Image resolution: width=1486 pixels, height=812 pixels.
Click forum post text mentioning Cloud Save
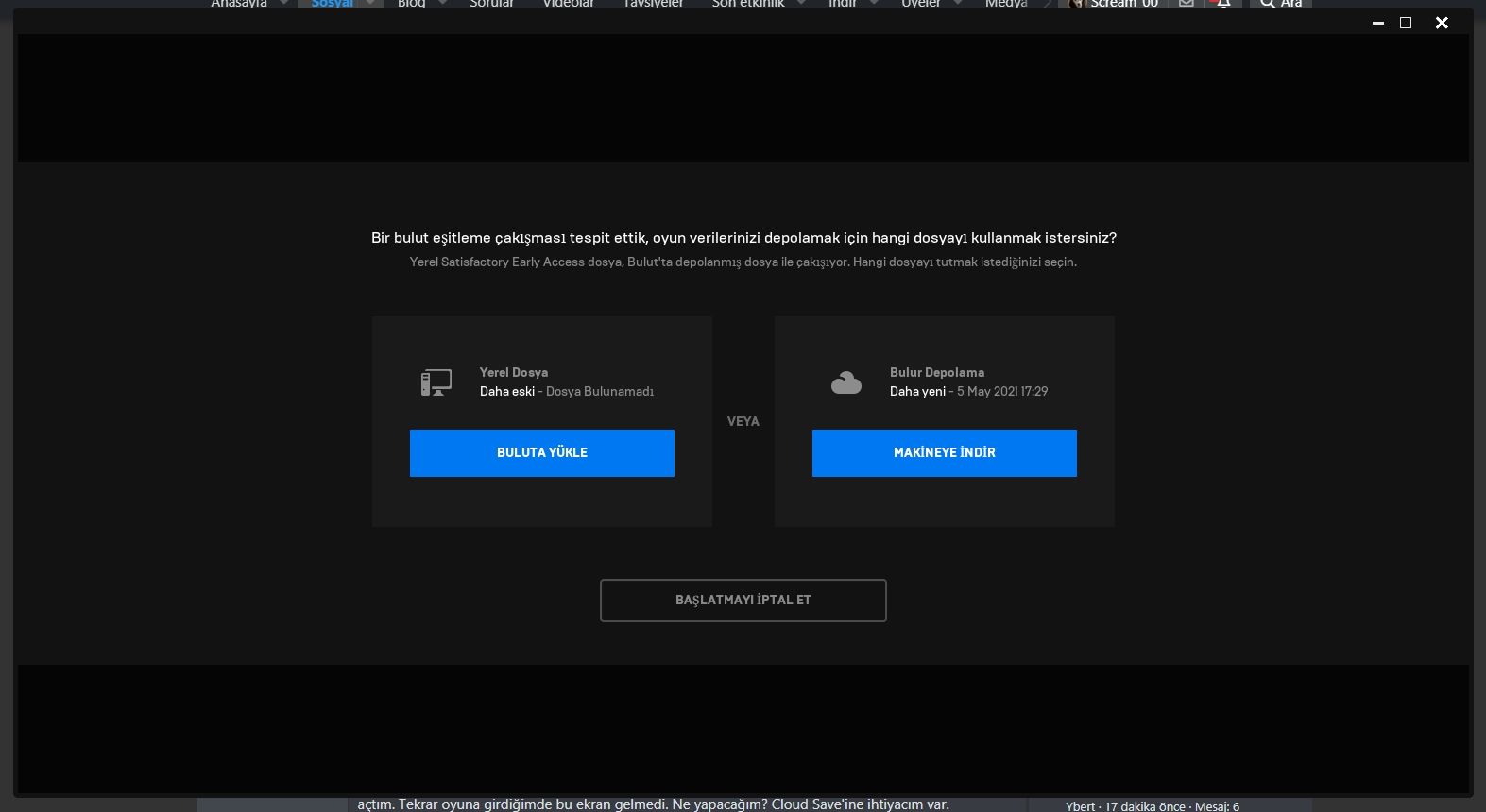click(653, 804)
